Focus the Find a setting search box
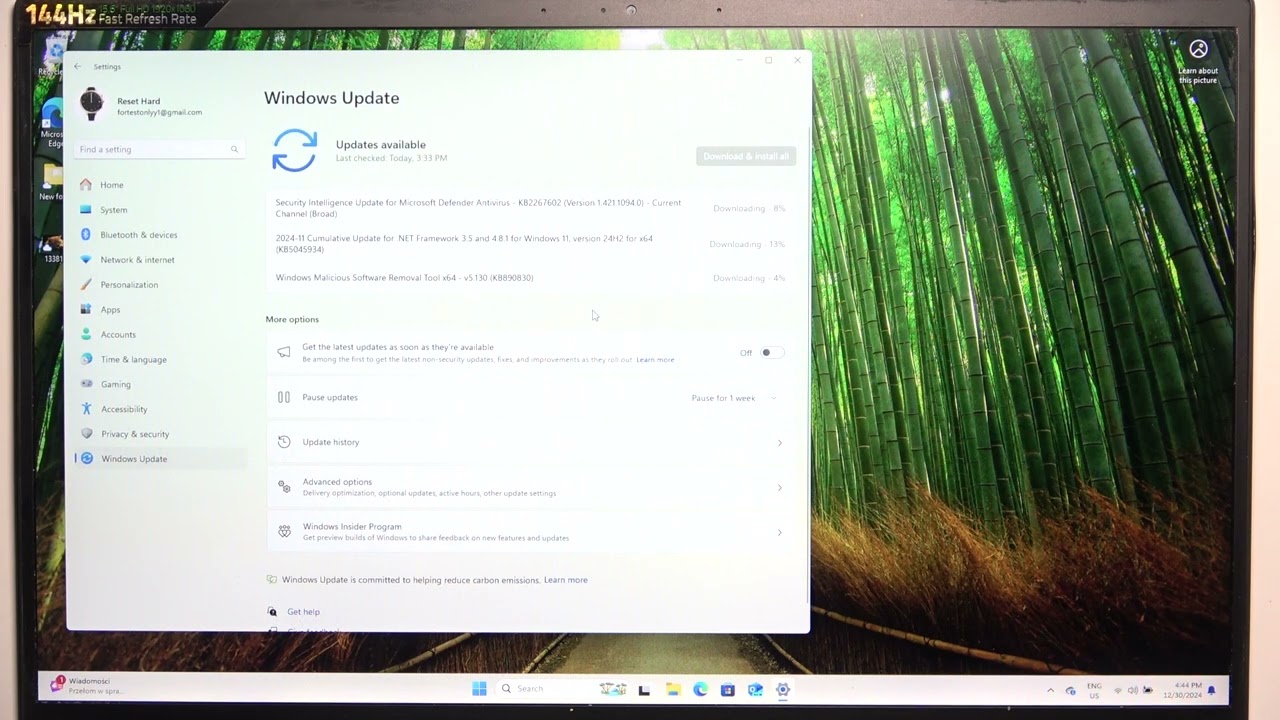 pyautogui.click(x=158, y=149)
